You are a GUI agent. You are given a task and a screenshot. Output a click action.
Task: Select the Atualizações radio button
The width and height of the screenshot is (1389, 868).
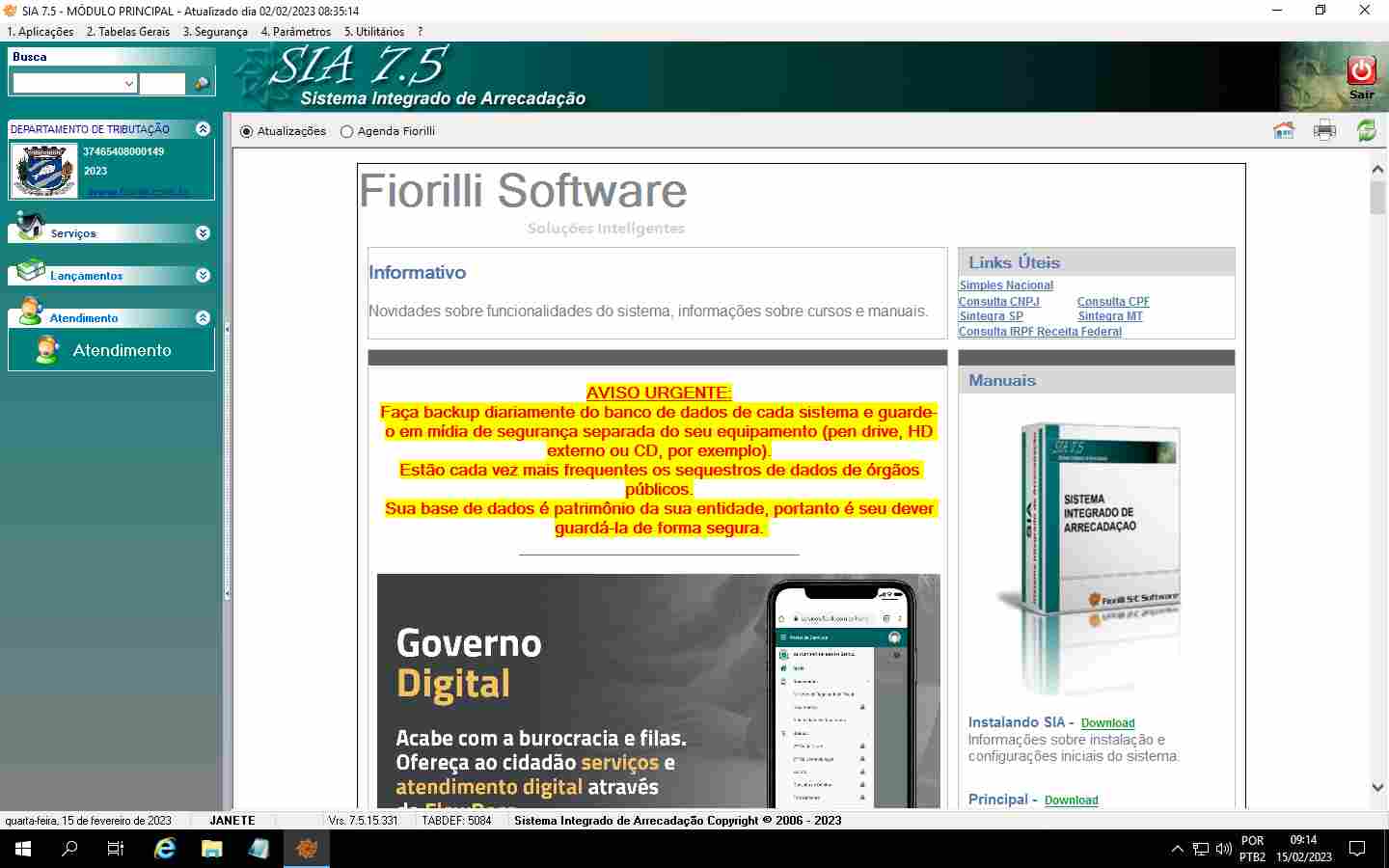(x=247, y=131)
